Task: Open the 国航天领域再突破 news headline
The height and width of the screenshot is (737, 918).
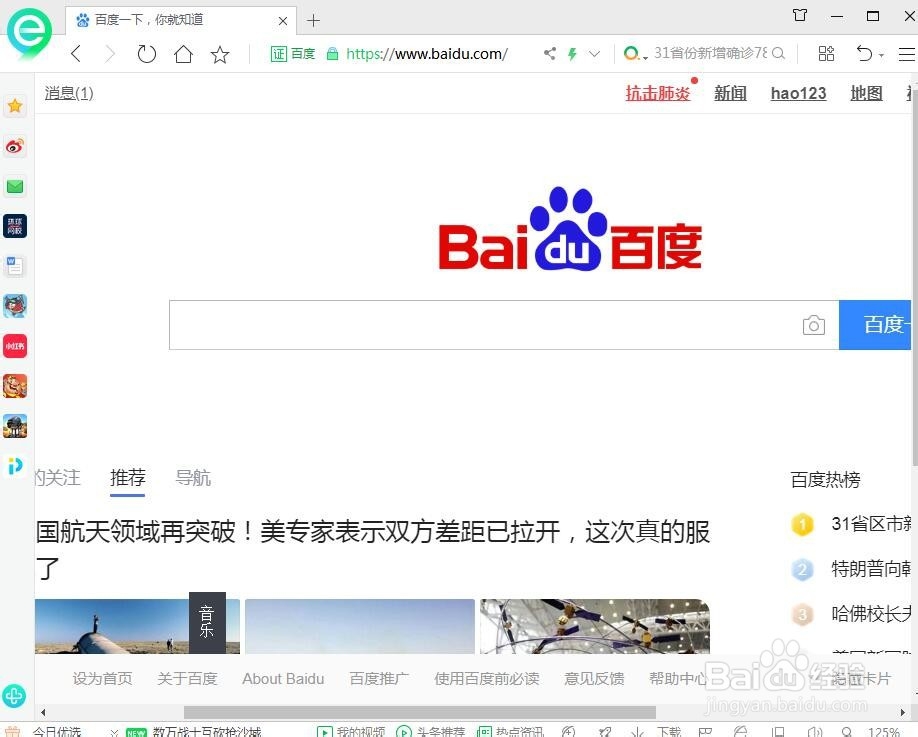Action: tap(372, 550)
